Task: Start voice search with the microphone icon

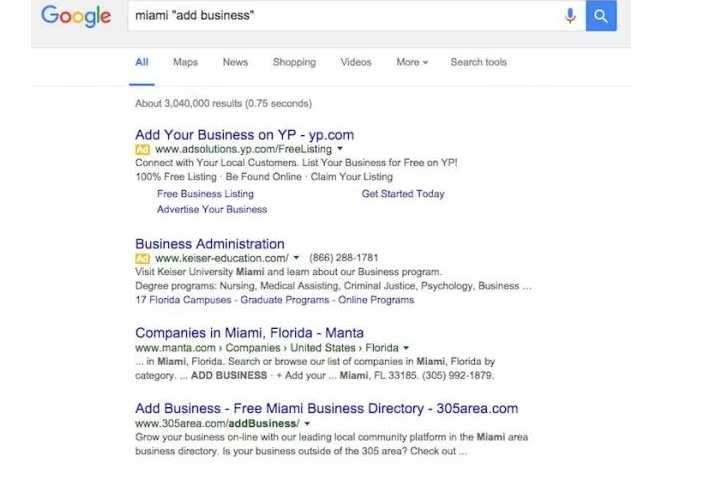Action: pos(570,16)
